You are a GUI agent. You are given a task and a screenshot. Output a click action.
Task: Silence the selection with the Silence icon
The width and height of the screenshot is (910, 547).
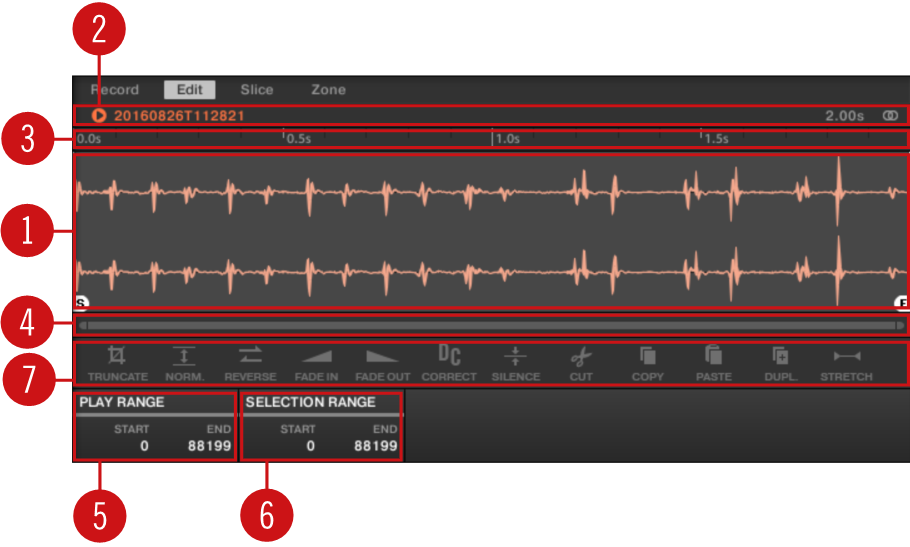pos(515,356)
